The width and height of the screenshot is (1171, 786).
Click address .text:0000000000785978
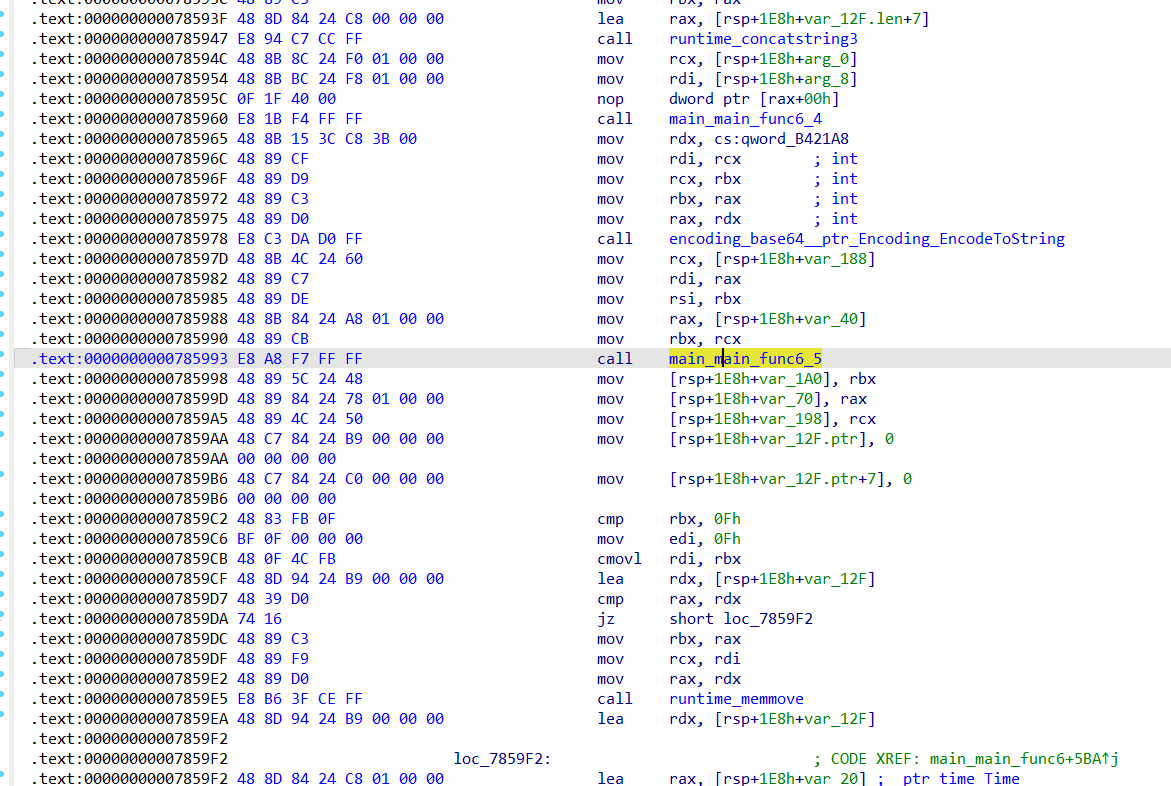coord(129,239)
